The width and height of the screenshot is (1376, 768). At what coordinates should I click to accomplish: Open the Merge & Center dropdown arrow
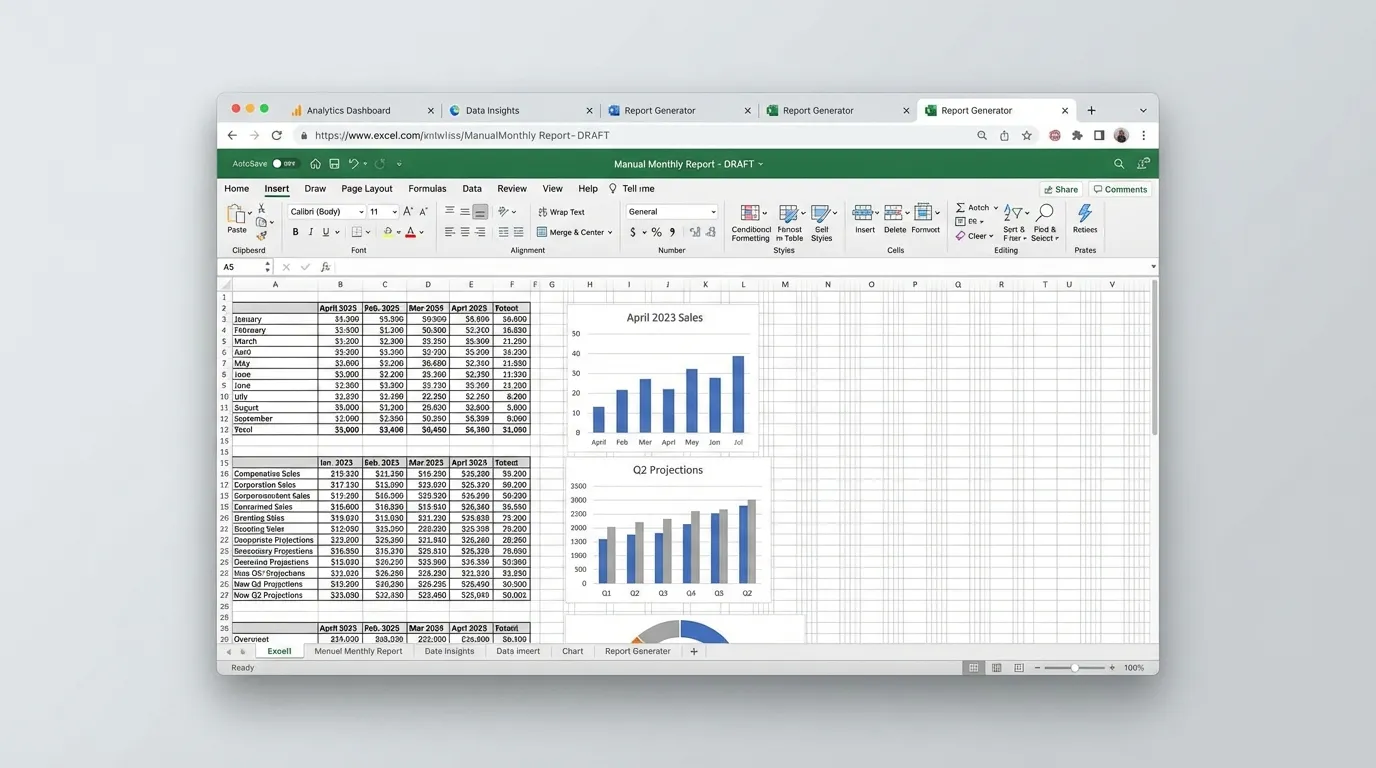pos(610,232)
